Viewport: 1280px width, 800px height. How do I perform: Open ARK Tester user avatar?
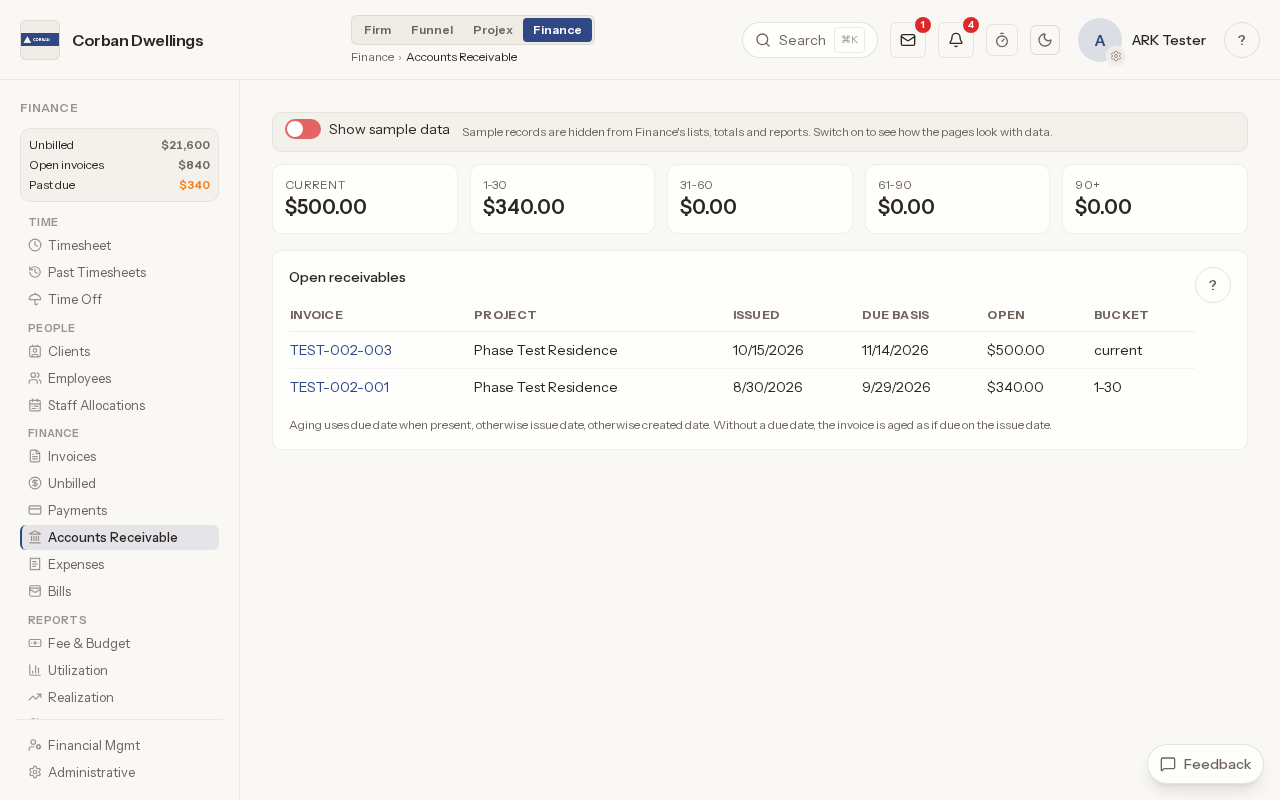pos(1100,40)
